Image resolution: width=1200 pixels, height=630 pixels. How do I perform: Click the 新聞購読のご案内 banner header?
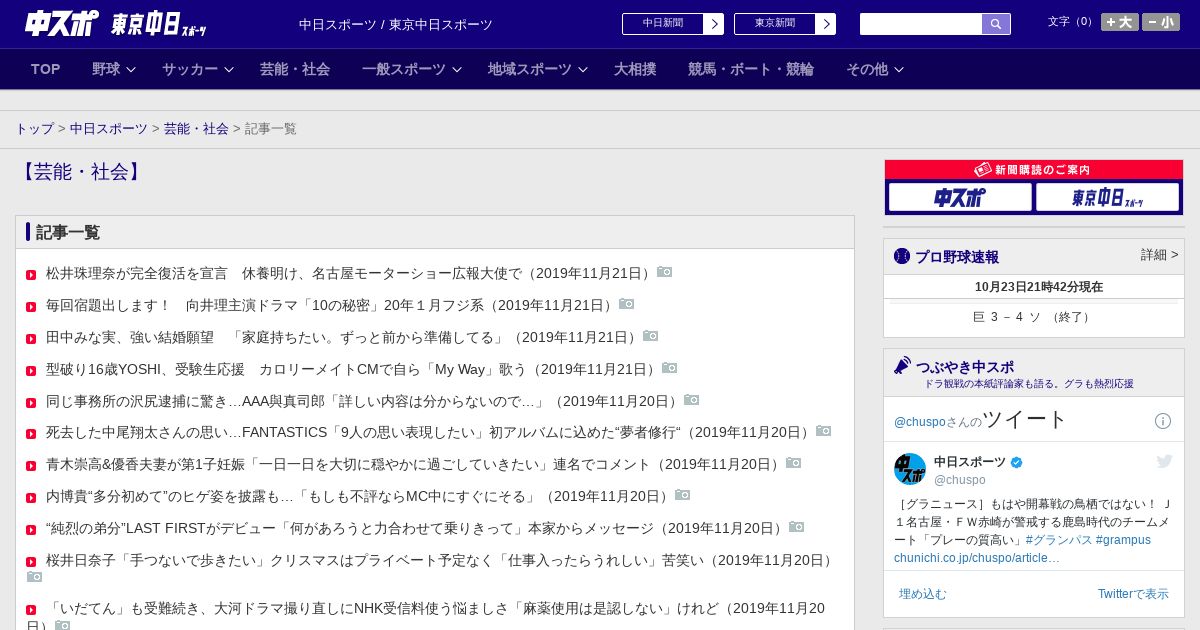click(x=1034, y=170)
